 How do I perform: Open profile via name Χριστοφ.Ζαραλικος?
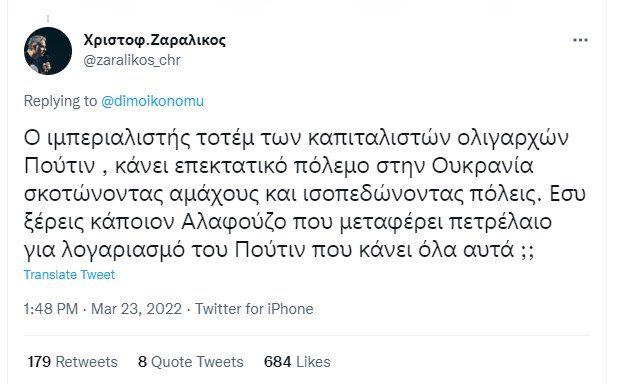tap(154, 40)
